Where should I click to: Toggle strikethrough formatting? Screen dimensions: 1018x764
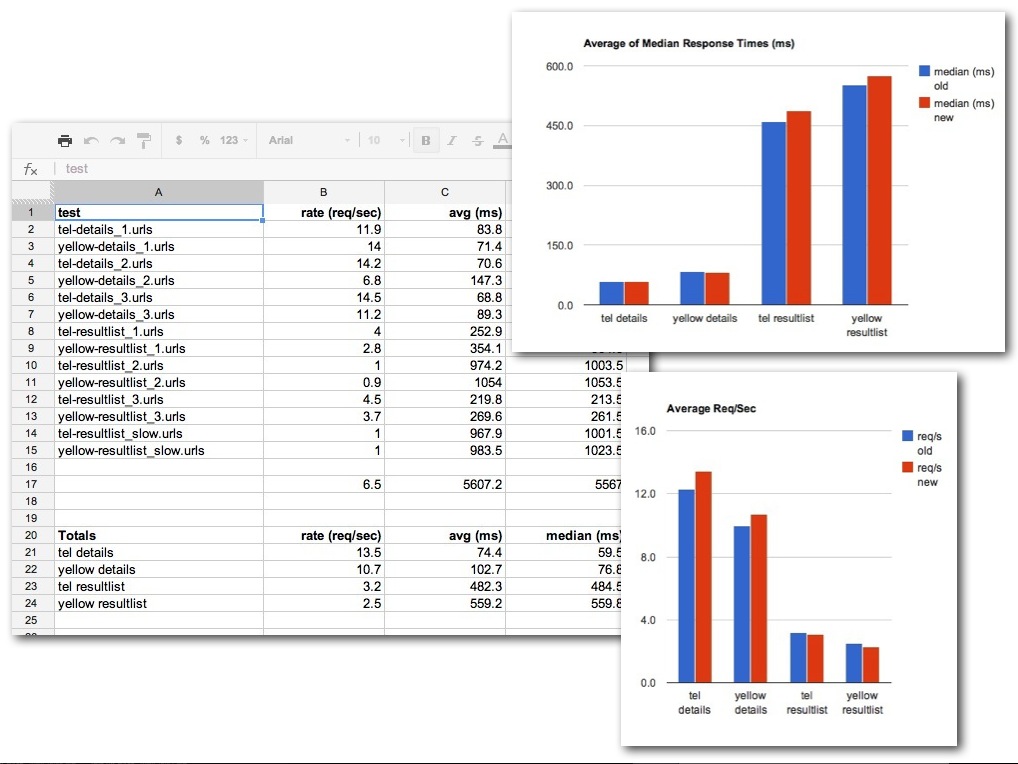click(x=477, y=140)
